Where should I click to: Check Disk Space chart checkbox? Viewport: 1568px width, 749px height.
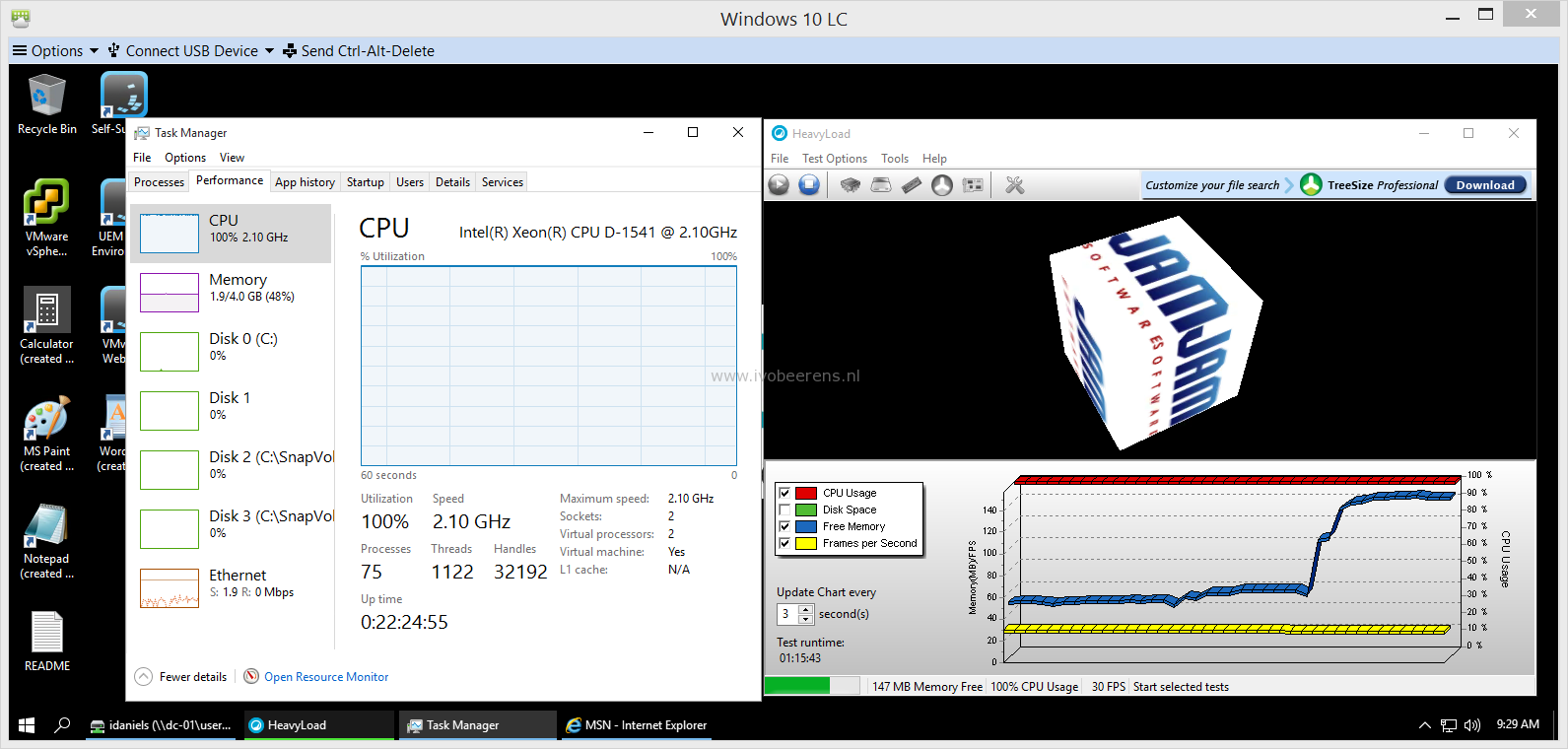click(784, 510)
